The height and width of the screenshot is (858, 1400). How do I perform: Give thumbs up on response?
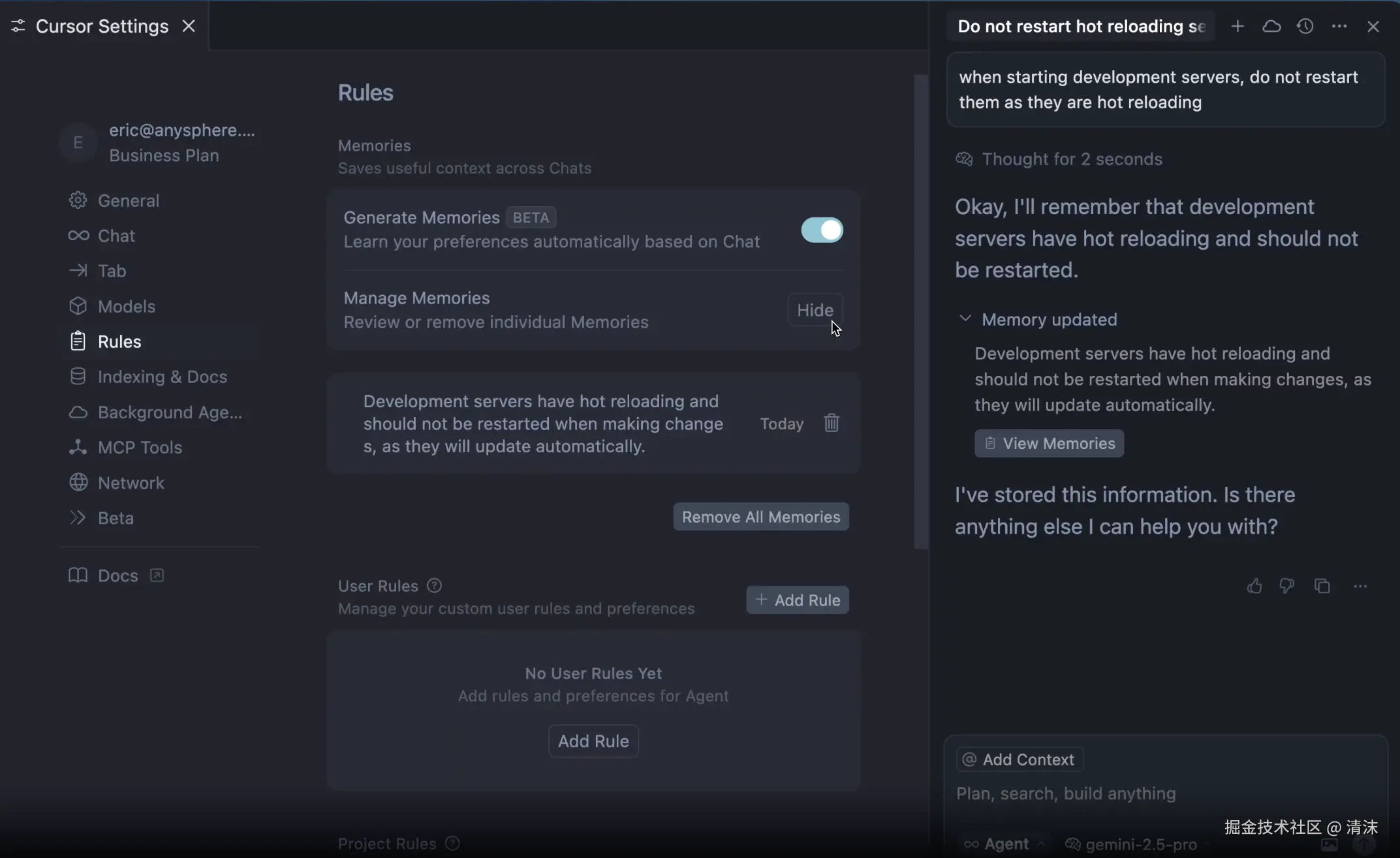1254,586
